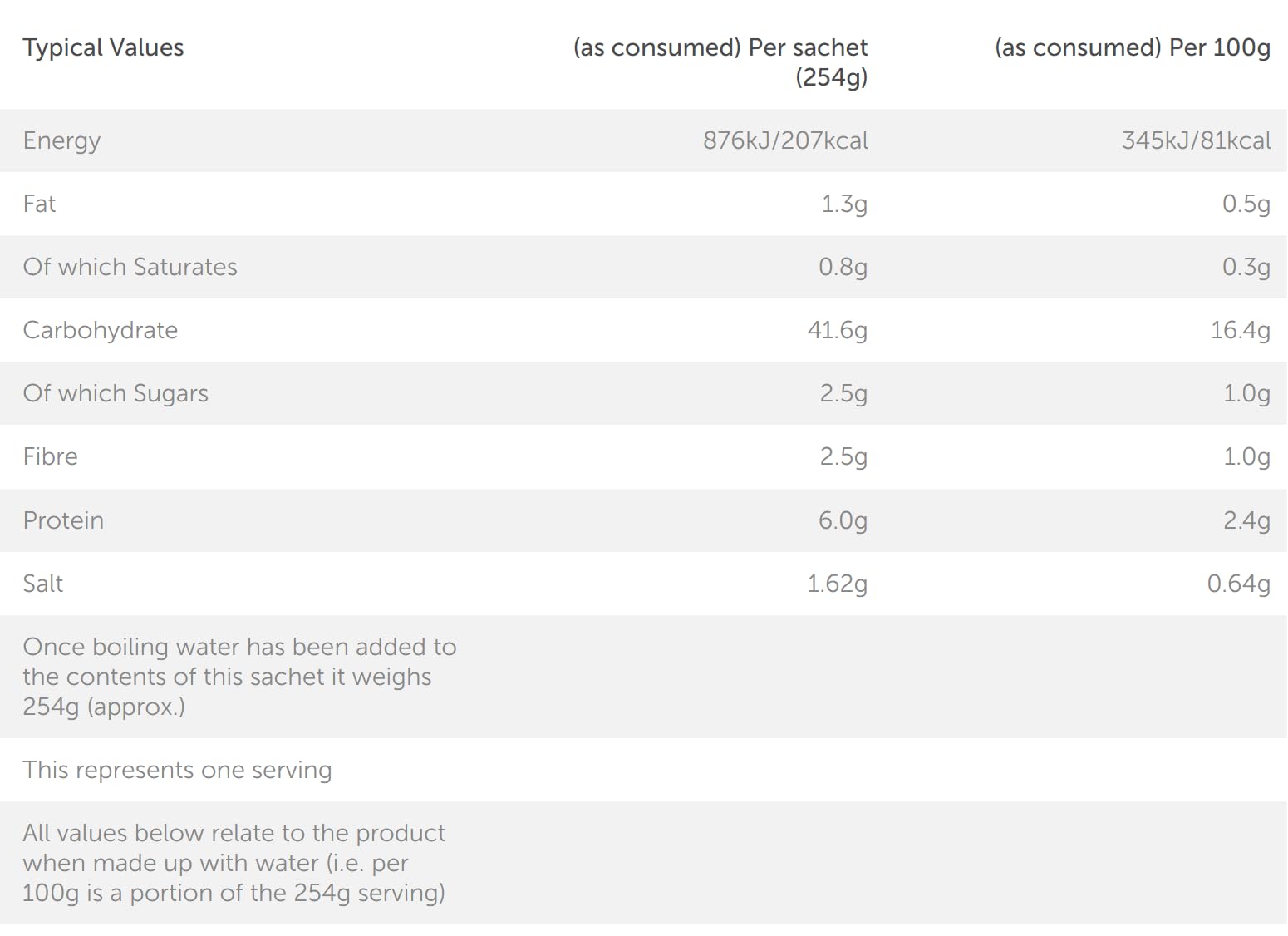Click the Typical Values column header
Viewport: 1288px width, 936px height.
(x=103, y=47)
